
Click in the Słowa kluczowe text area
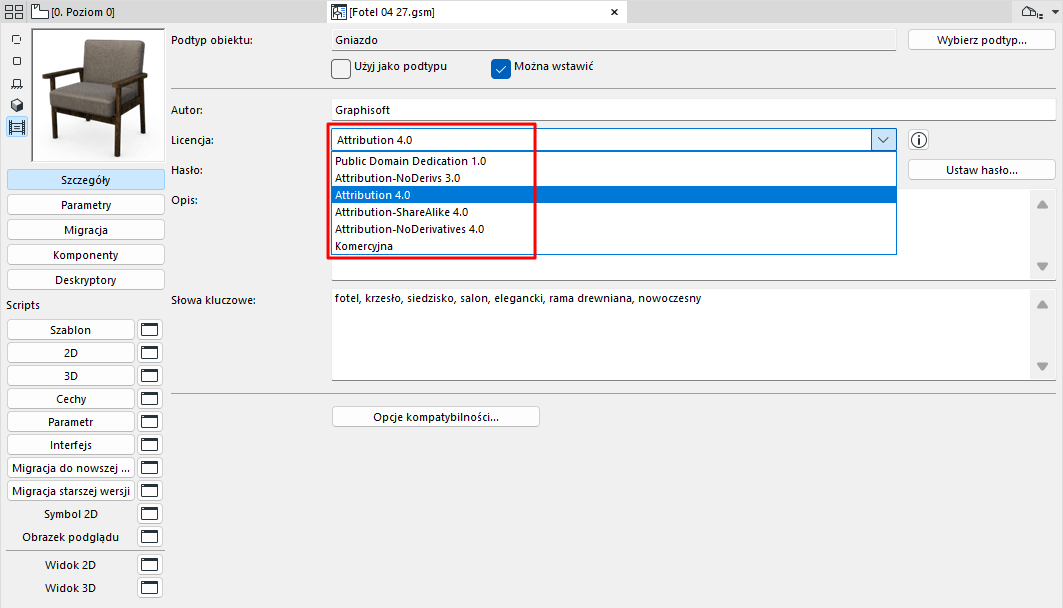[x=681, y=335]
